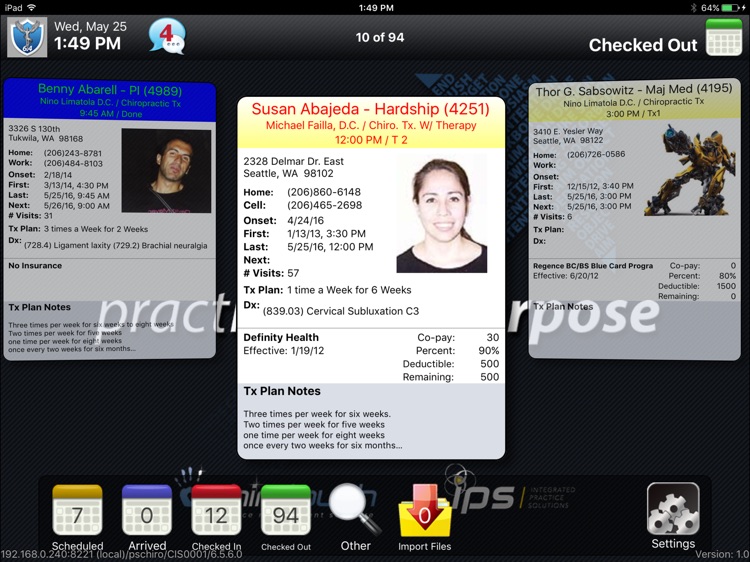Tap the server address text at bottom left

coord(121,554)
